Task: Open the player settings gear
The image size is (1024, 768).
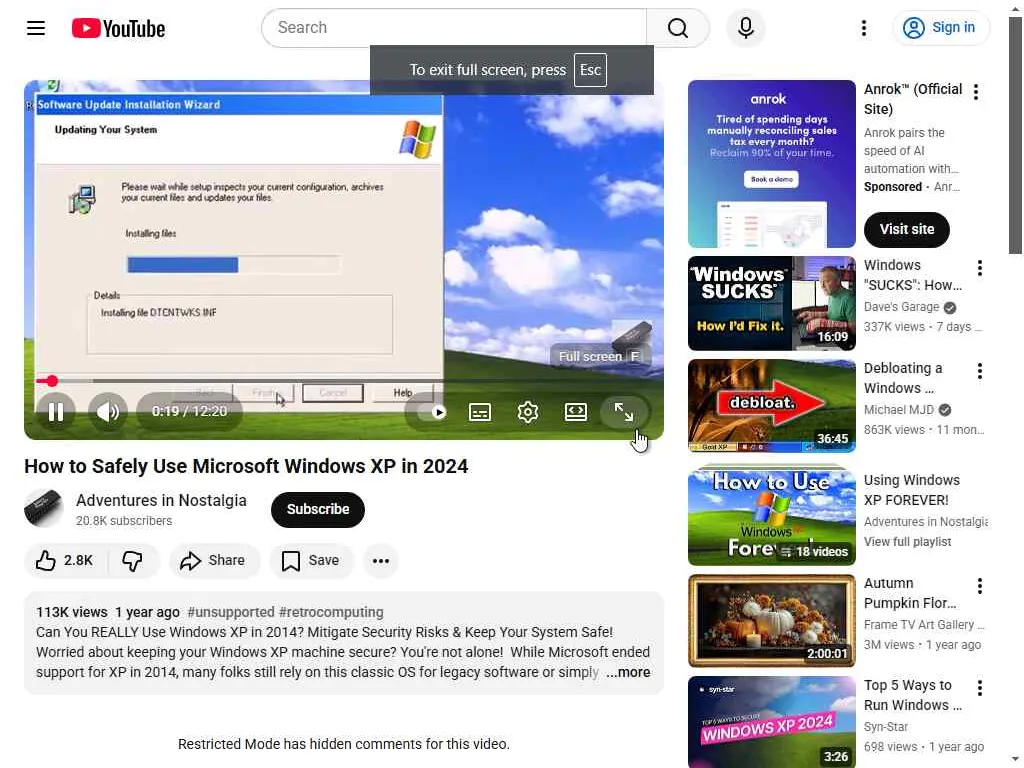Action: 528,412
